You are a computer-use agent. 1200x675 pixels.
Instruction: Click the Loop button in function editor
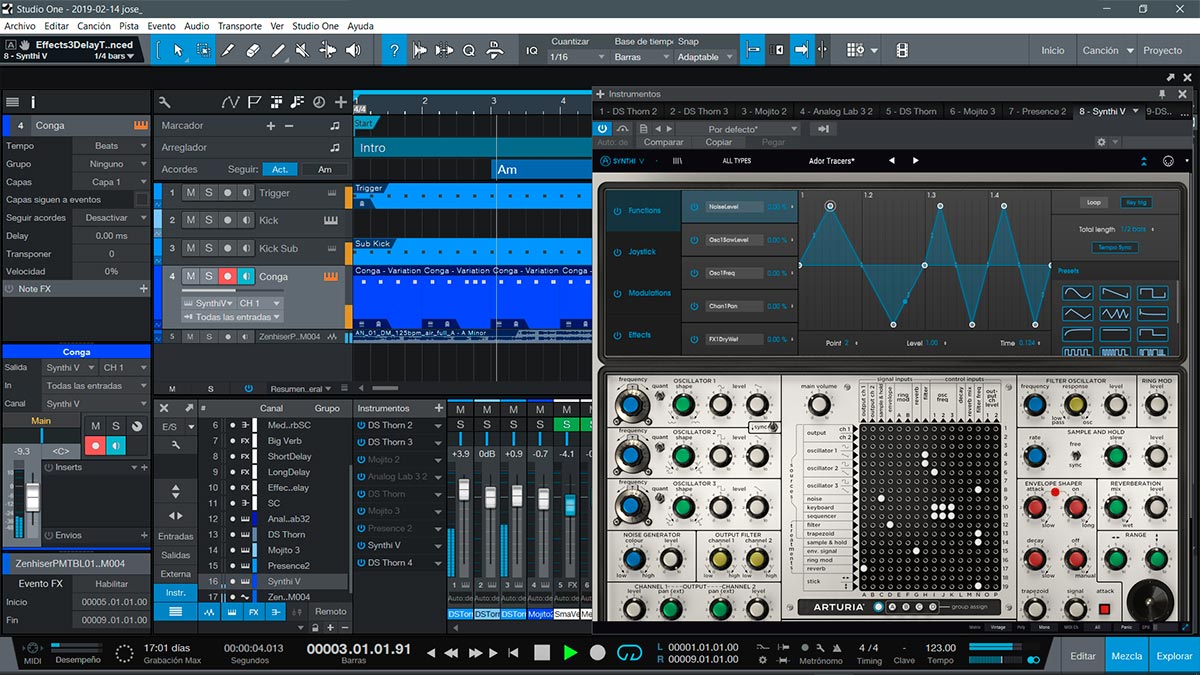[x=1094, y=202]
